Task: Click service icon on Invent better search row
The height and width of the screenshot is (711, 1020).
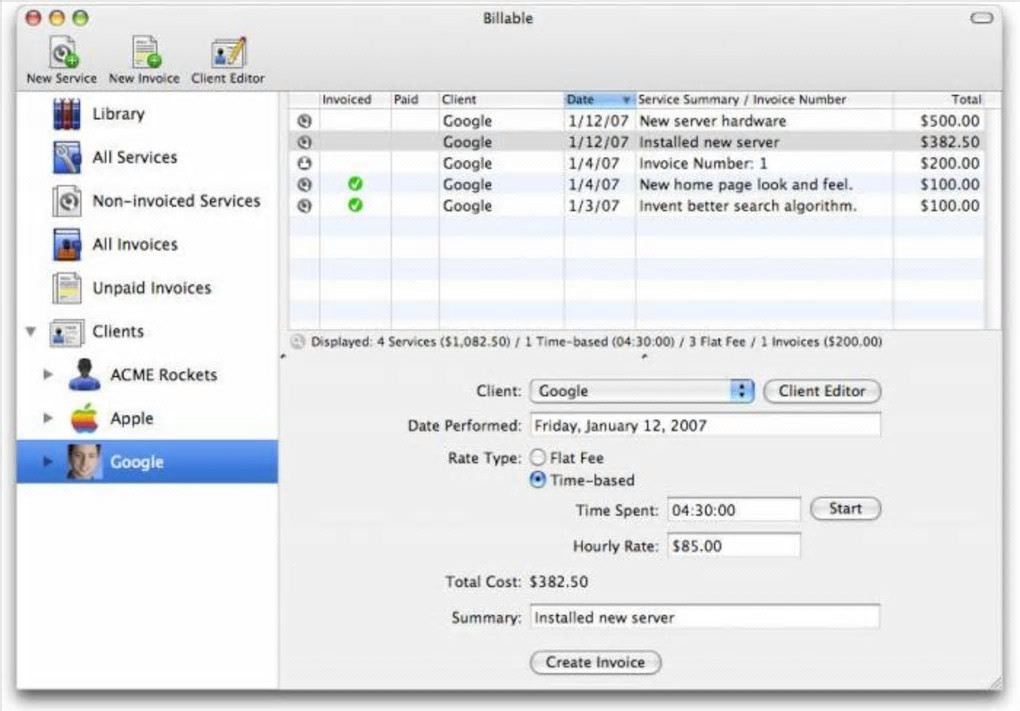Action: pos(304,206)
